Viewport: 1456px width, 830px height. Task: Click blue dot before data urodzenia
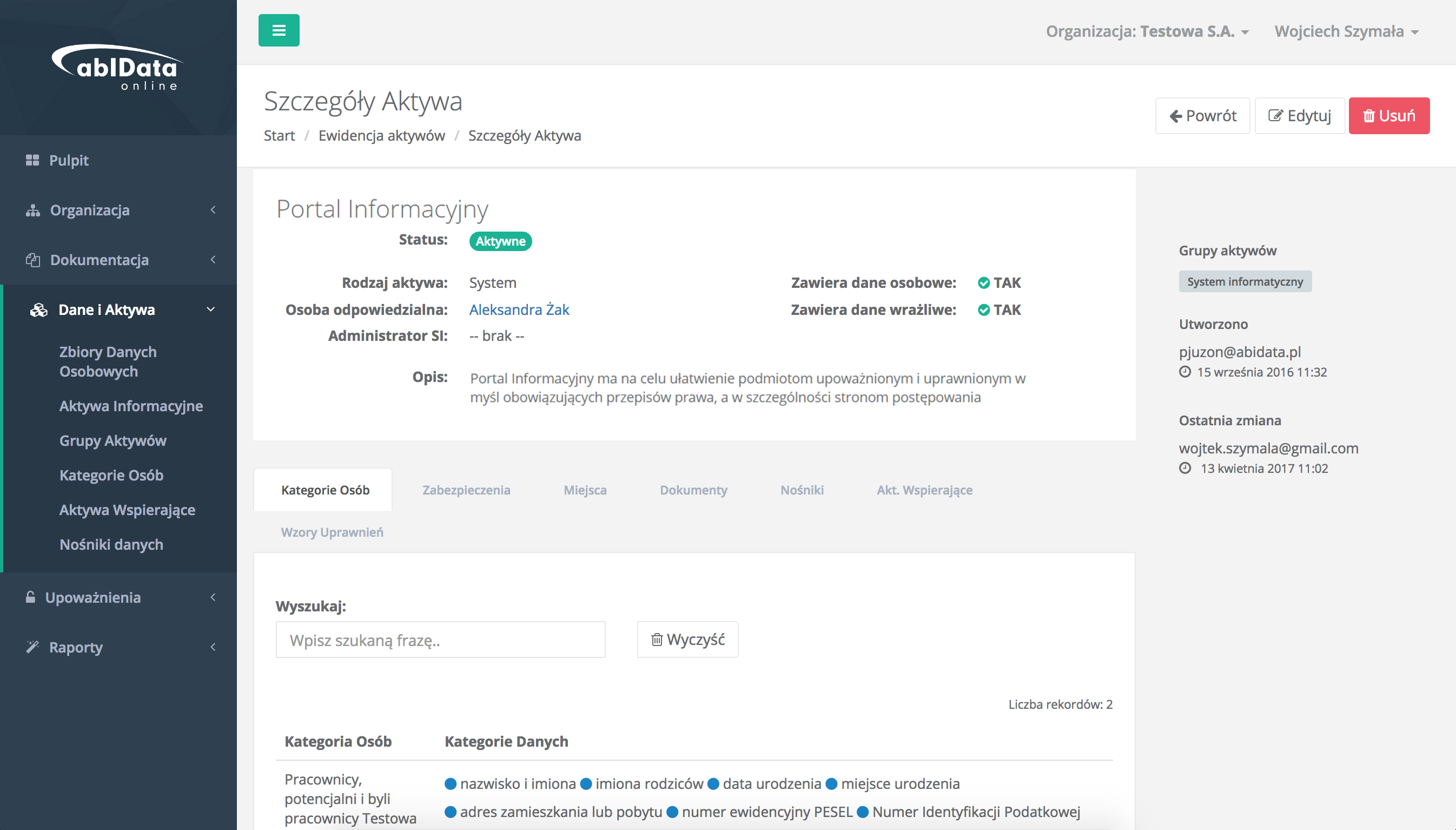[x=713, y=784]
